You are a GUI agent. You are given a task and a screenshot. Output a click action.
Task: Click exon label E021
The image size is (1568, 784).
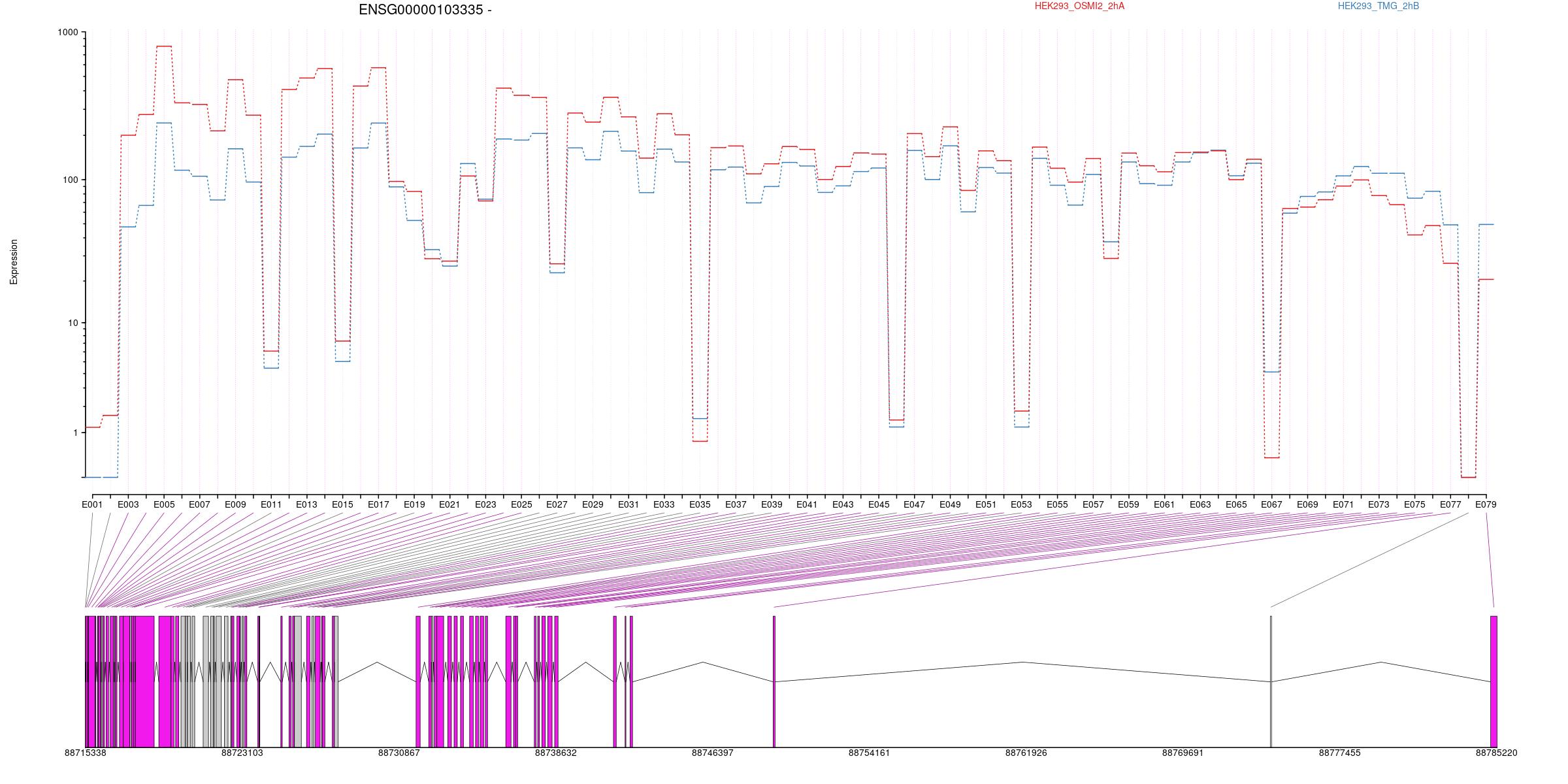click(x=449, y=504)
